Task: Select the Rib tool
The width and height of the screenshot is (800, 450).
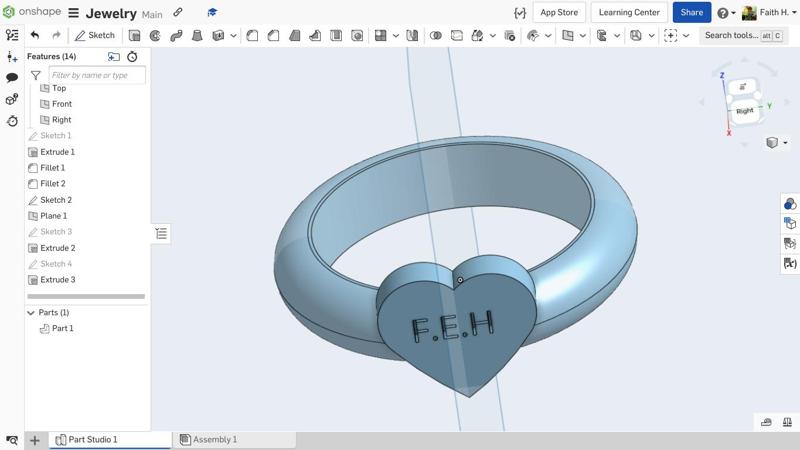Action: pos(315,35)
